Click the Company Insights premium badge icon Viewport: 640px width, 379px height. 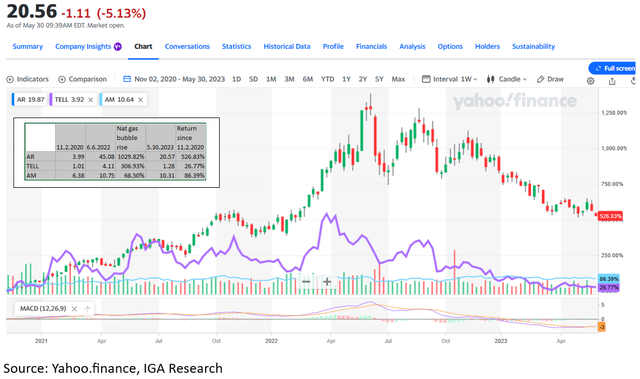[118, 47]
